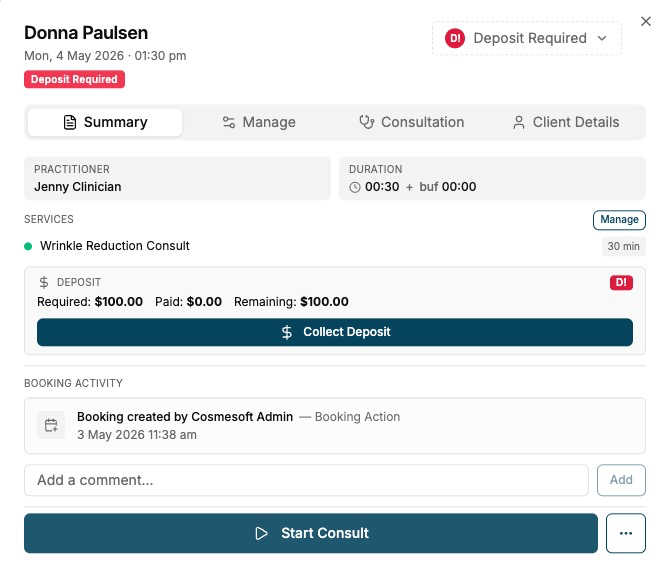Switch to the Summary tab
This screenshot has width=667, height=580.
tap(105, 122)
